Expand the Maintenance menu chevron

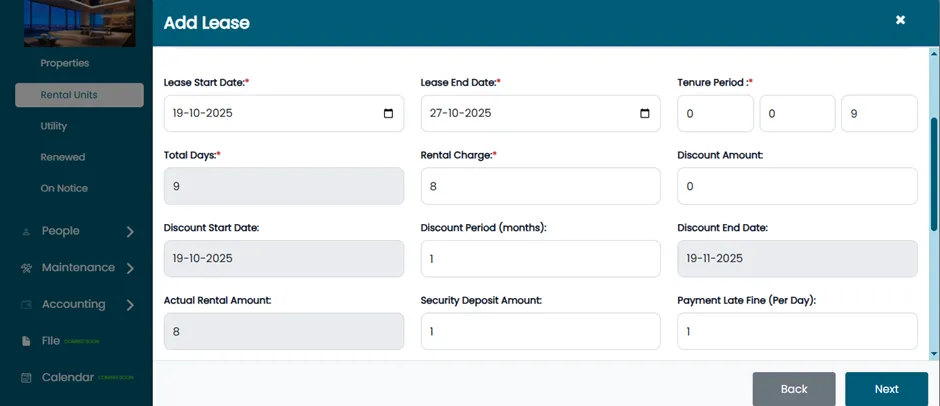click(130, 269)
